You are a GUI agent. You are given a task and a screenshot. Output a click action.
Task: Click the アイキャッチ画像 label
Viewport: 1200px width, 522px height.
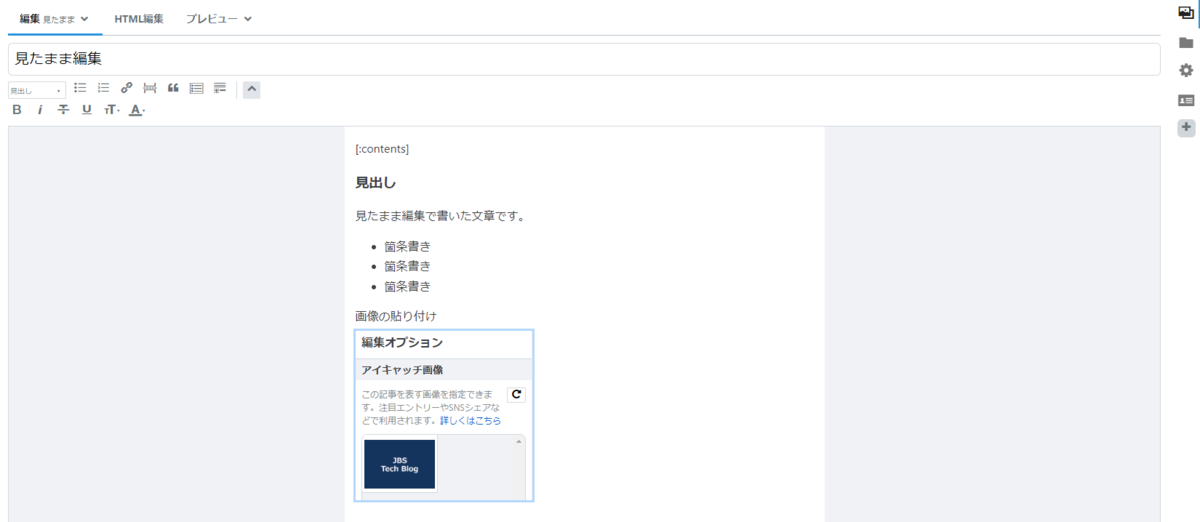tap(402, 370)
